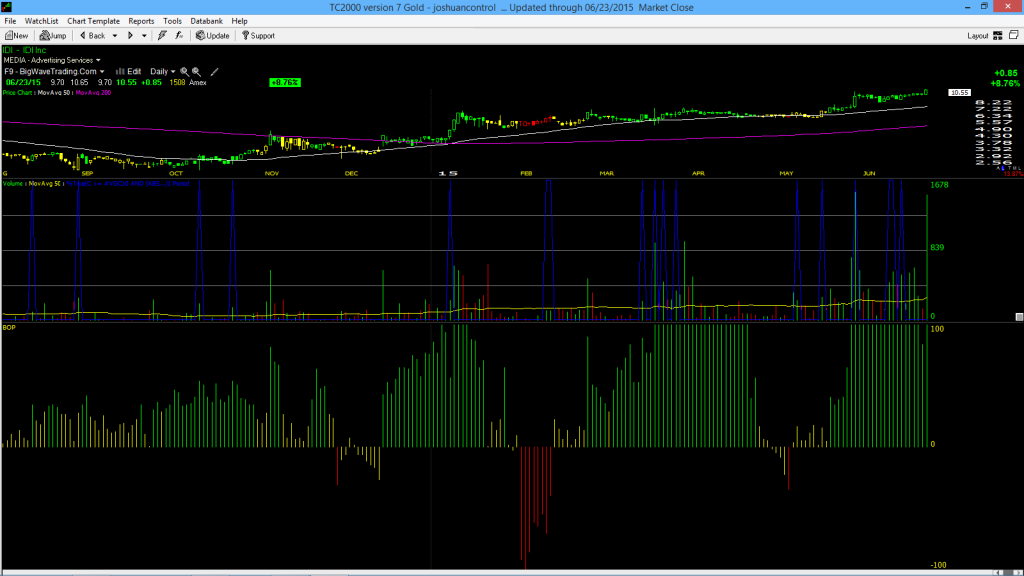Click the second magnifier zoom icon
This screenshot has width=1024, height=576.
pos(197,72)
